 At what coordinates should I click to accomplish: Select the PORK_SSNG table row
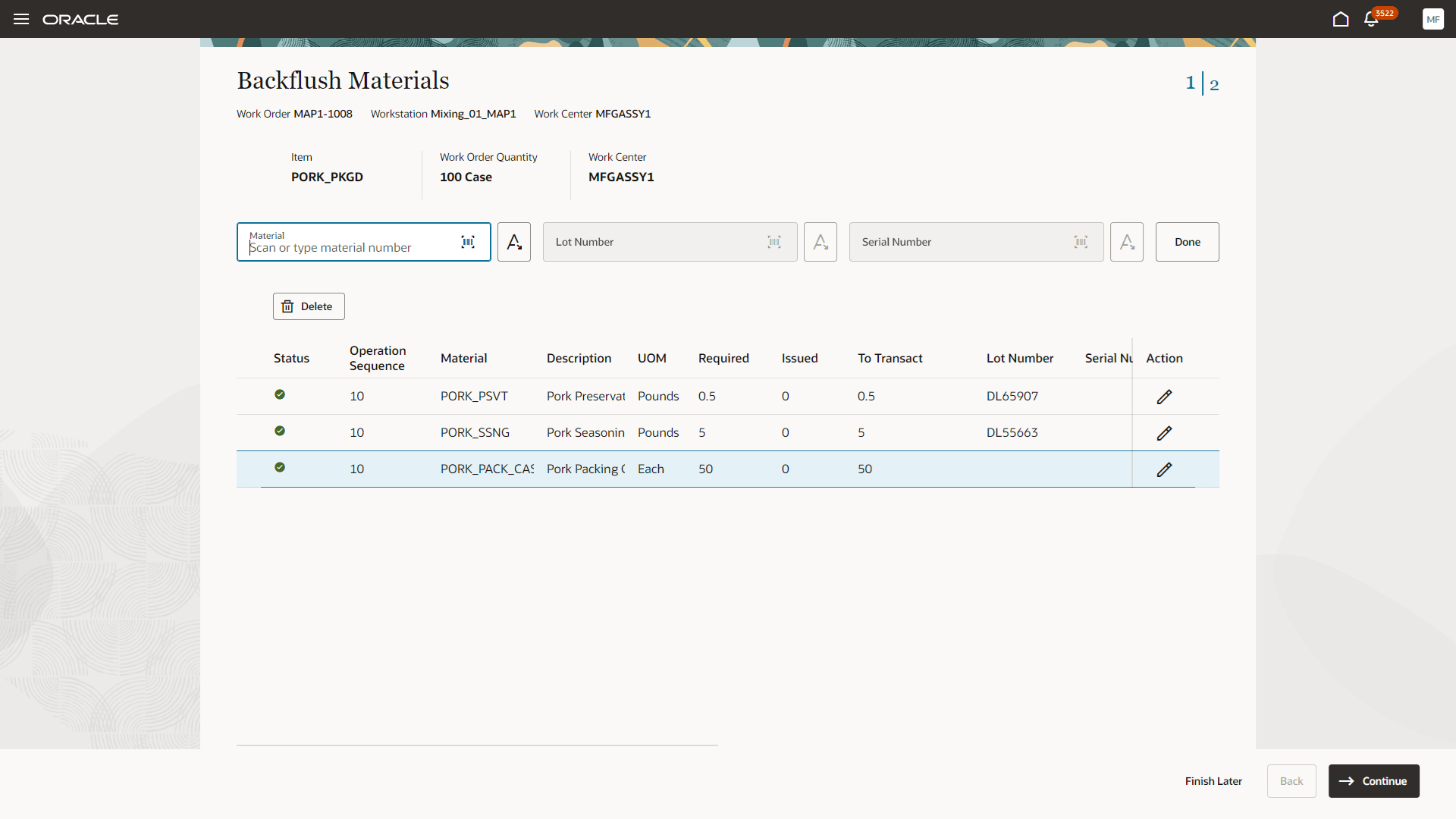475,433
